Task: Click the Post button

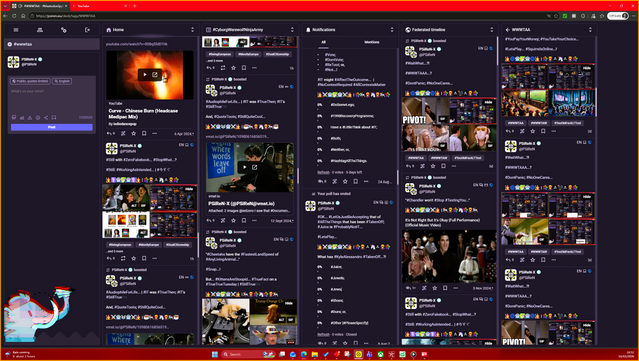Action: pos(52,127)
